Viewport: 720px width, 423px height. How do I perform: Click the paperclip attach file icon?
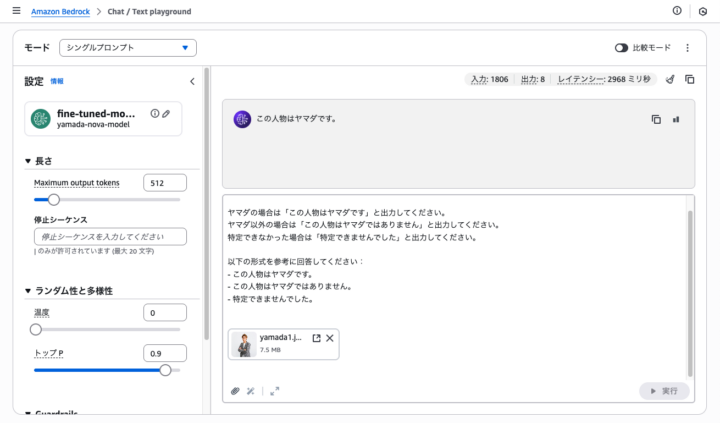235,391
